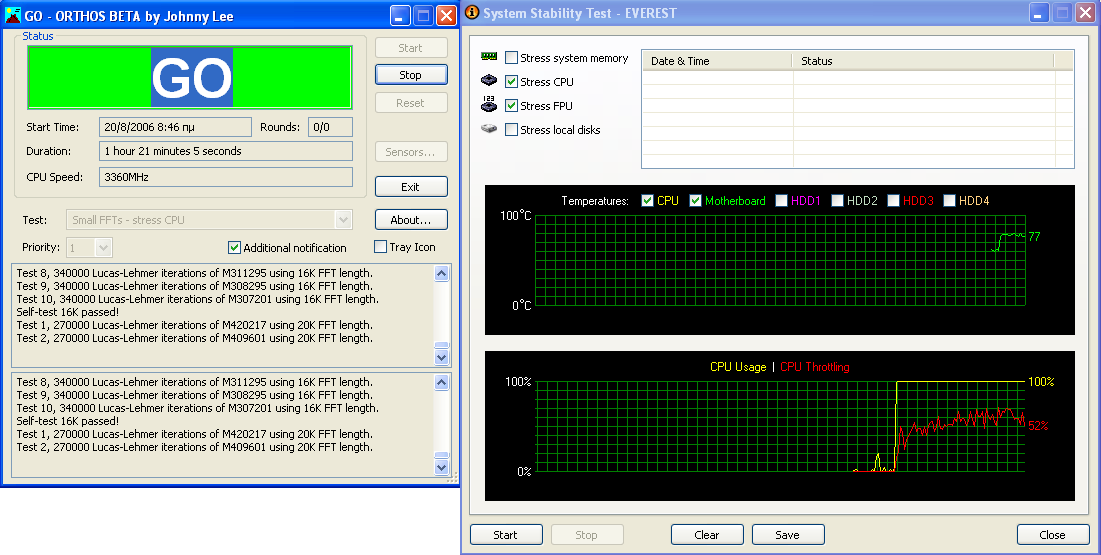
Task: Click the EVEREST Close button
Action: pos(1053,535)
